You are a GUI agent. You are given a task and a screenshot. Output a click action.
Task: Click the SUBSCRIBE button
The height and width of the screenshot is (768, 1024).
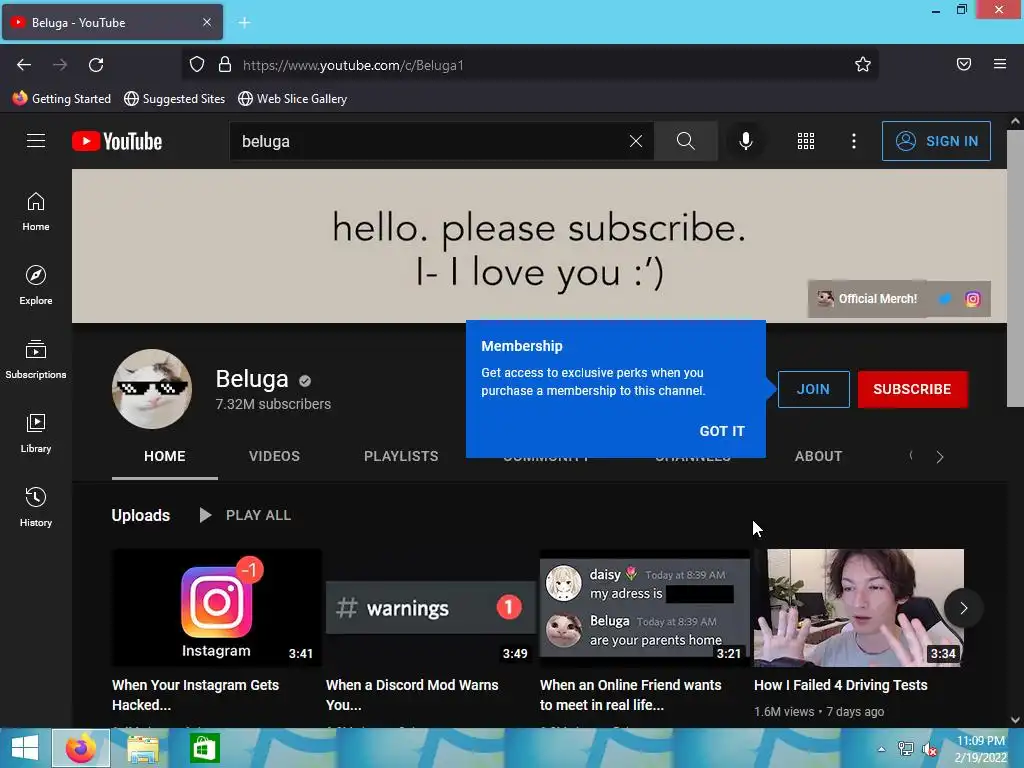click(912, 389)
